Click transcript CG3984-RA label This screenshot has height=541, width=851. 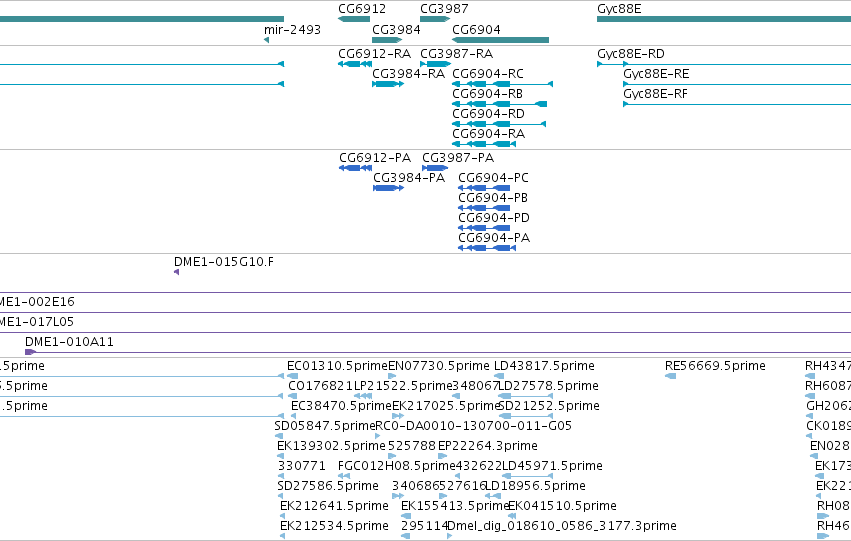click(408, 74)
